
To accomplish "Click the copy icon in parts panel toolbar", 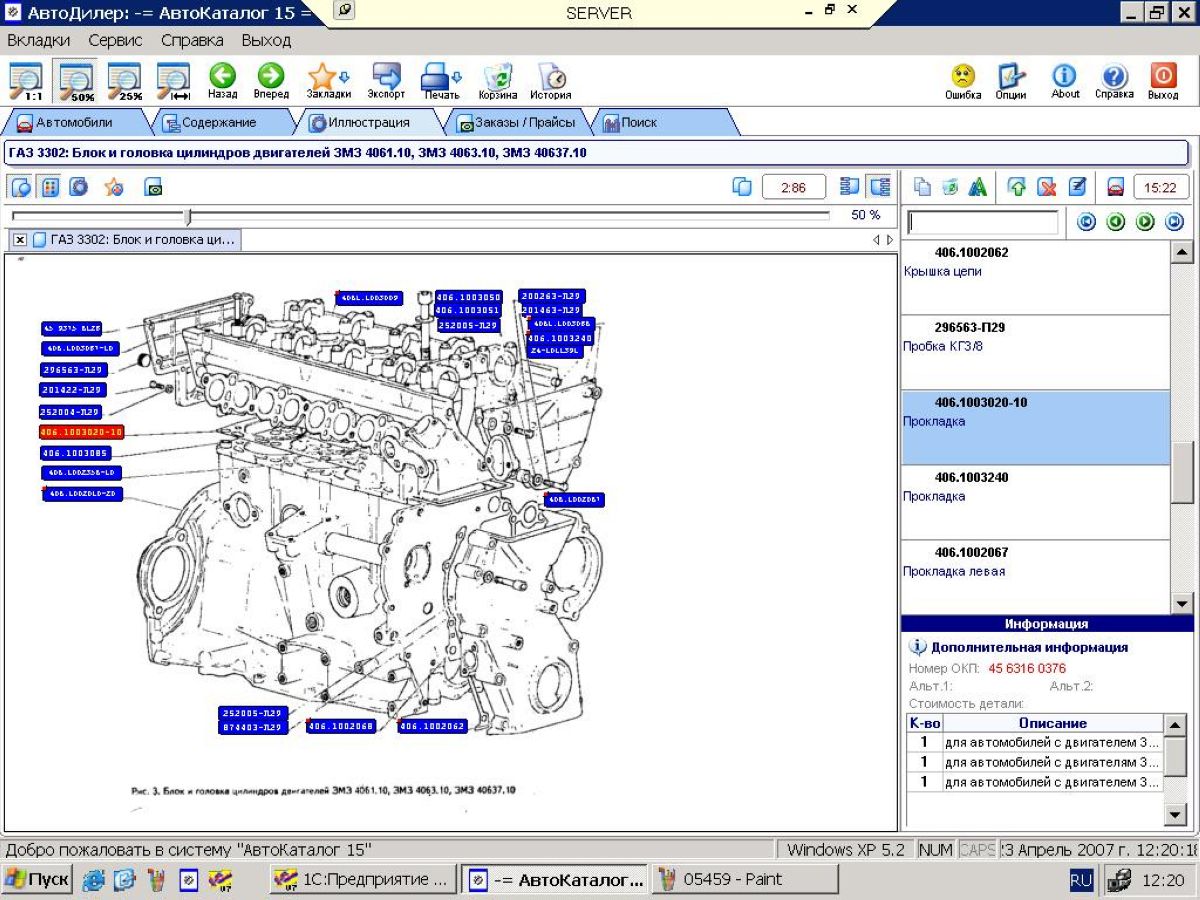I will (x=922, y=187).
